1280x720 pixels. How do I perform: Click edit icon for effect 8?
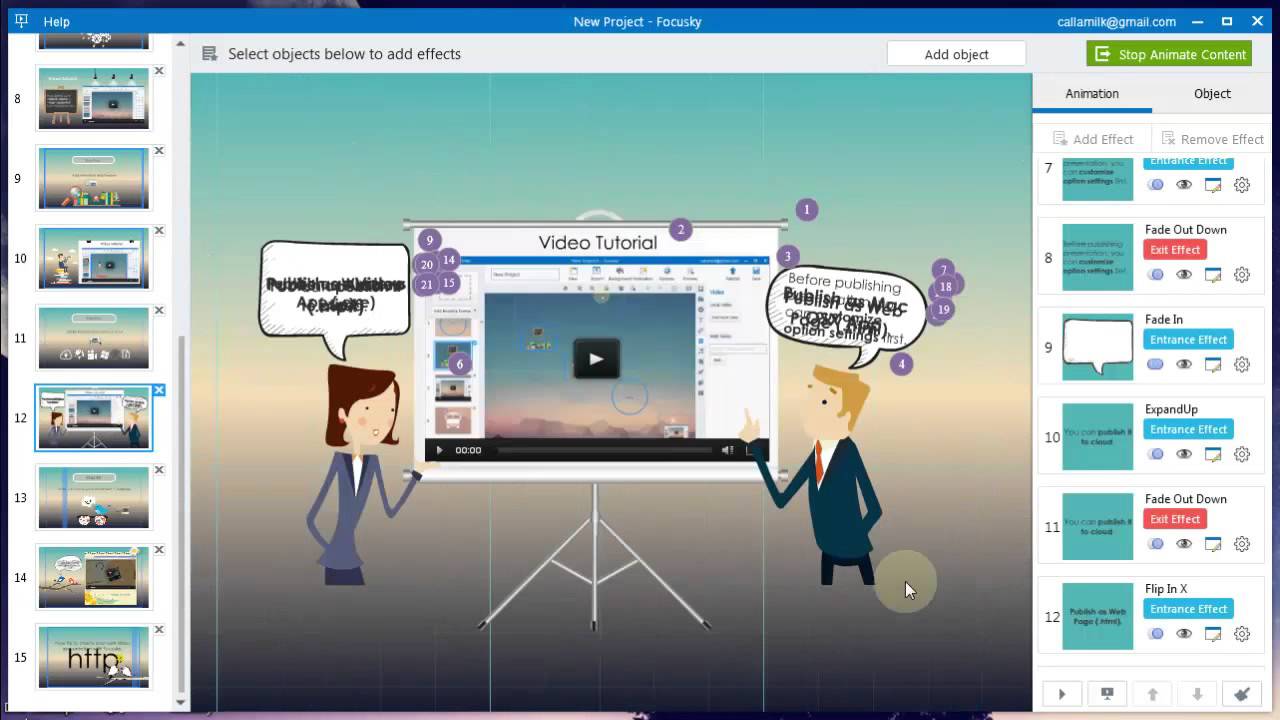pos(1213,275)
